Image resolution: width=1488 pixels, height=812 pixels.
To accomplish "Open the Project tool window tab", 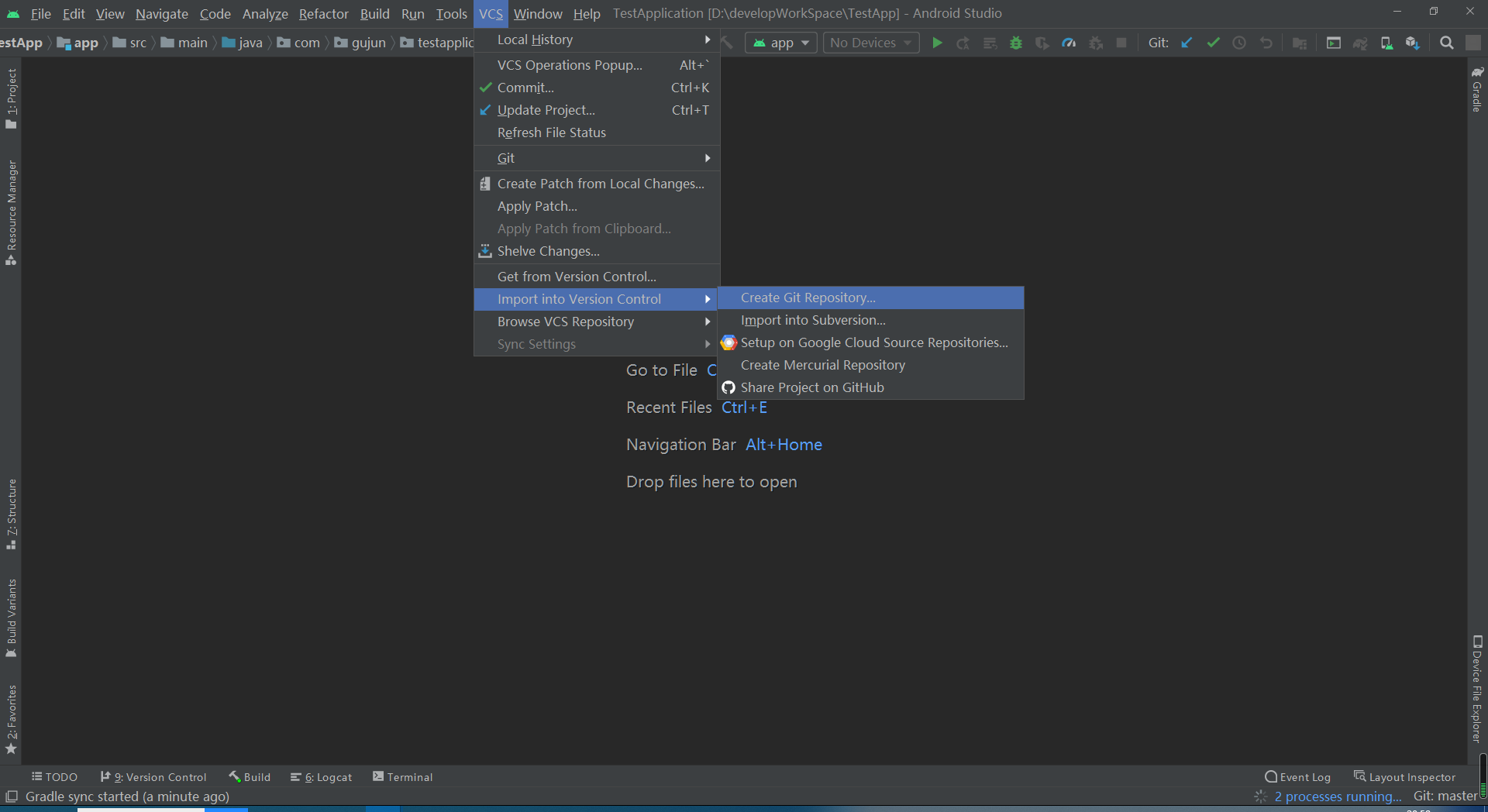I will pyautogui.click(x=11, y=98).
